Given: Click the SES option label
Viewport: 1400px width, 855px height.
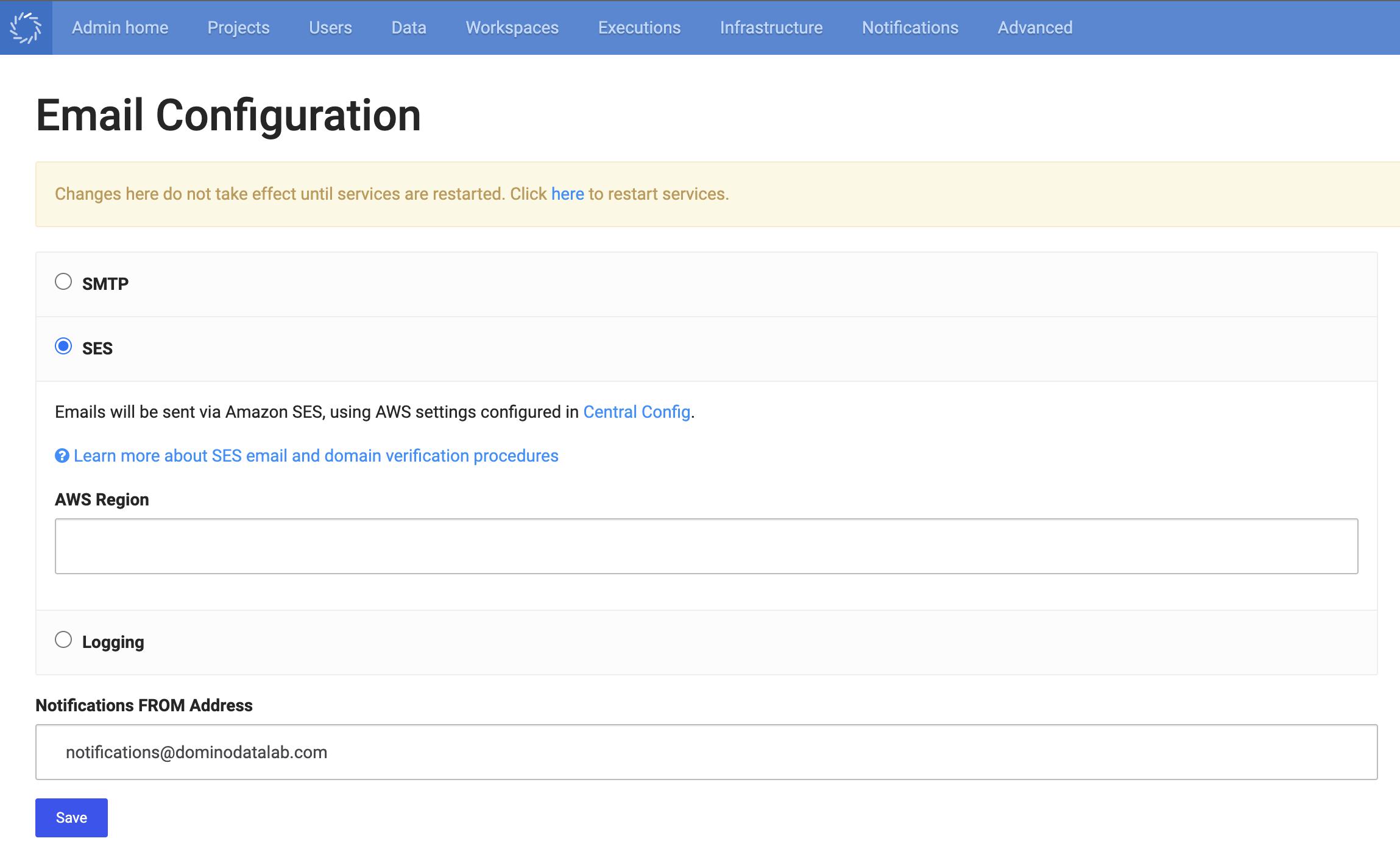Looking at the screenshot, I should (x=97, y=348).
